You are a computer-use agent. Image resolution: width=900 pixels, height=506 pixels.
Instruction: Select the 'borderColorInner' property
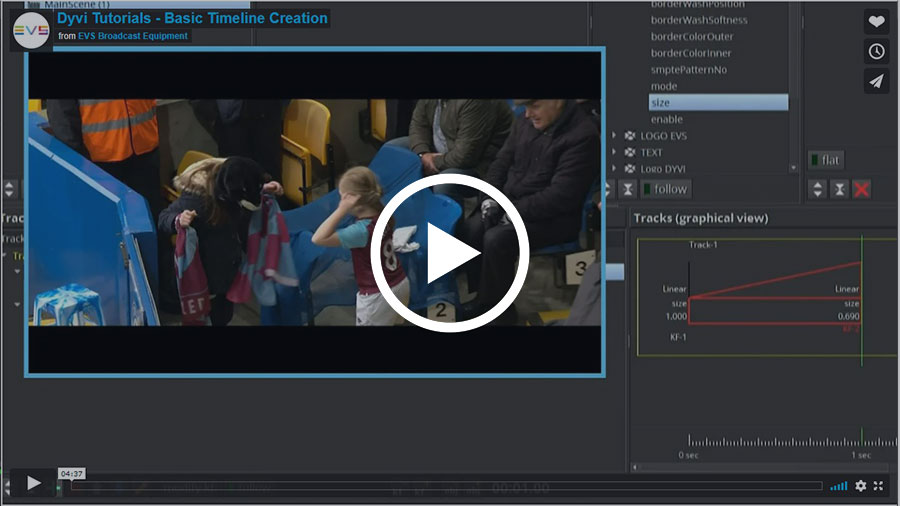pos(690,53)
